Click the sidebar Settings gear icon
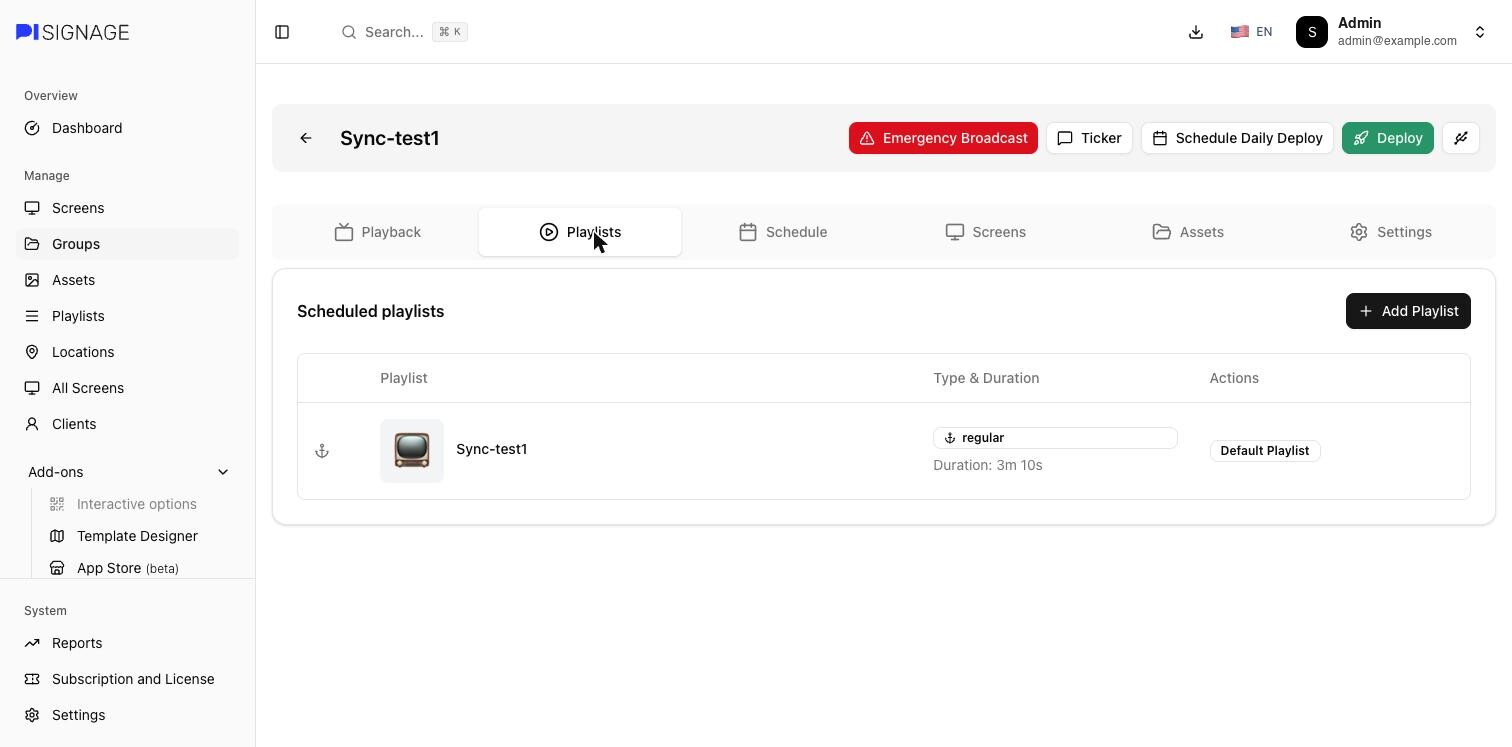Viewport: 1512px width, 747px height. click(32, 715)
